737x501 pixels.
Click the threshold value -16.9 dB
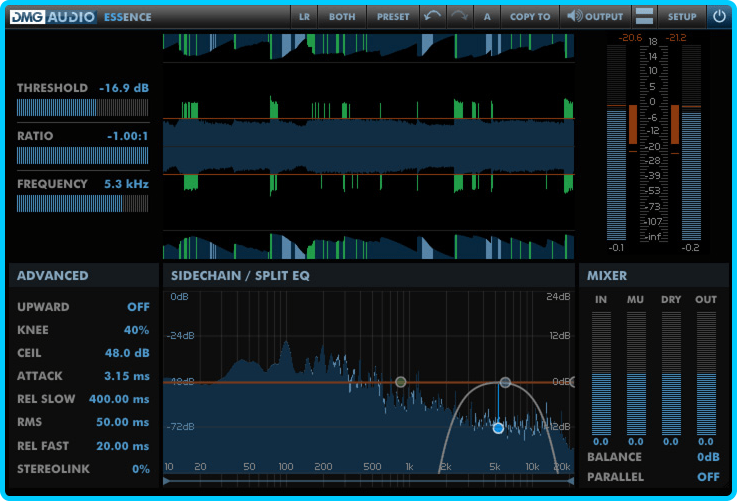point(124,88)
